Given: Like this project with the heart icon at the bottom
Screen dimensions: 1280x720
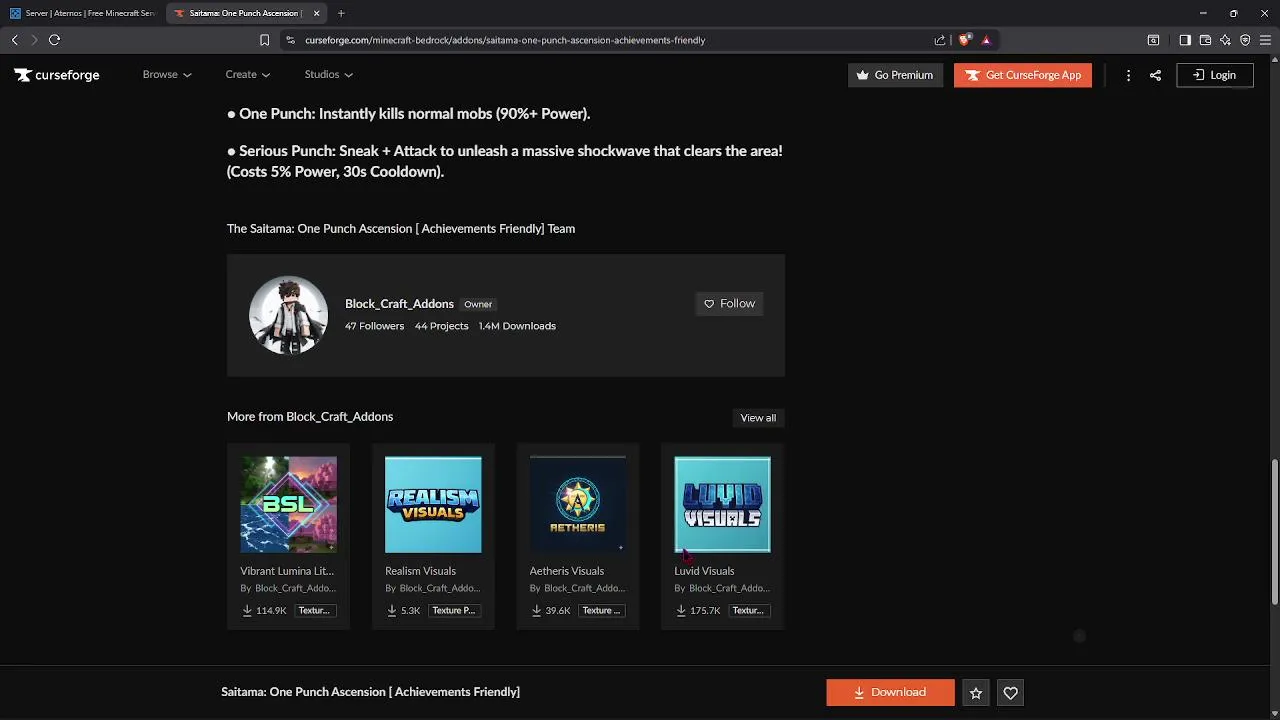Looking at the screenshot, I should 1010,693.
